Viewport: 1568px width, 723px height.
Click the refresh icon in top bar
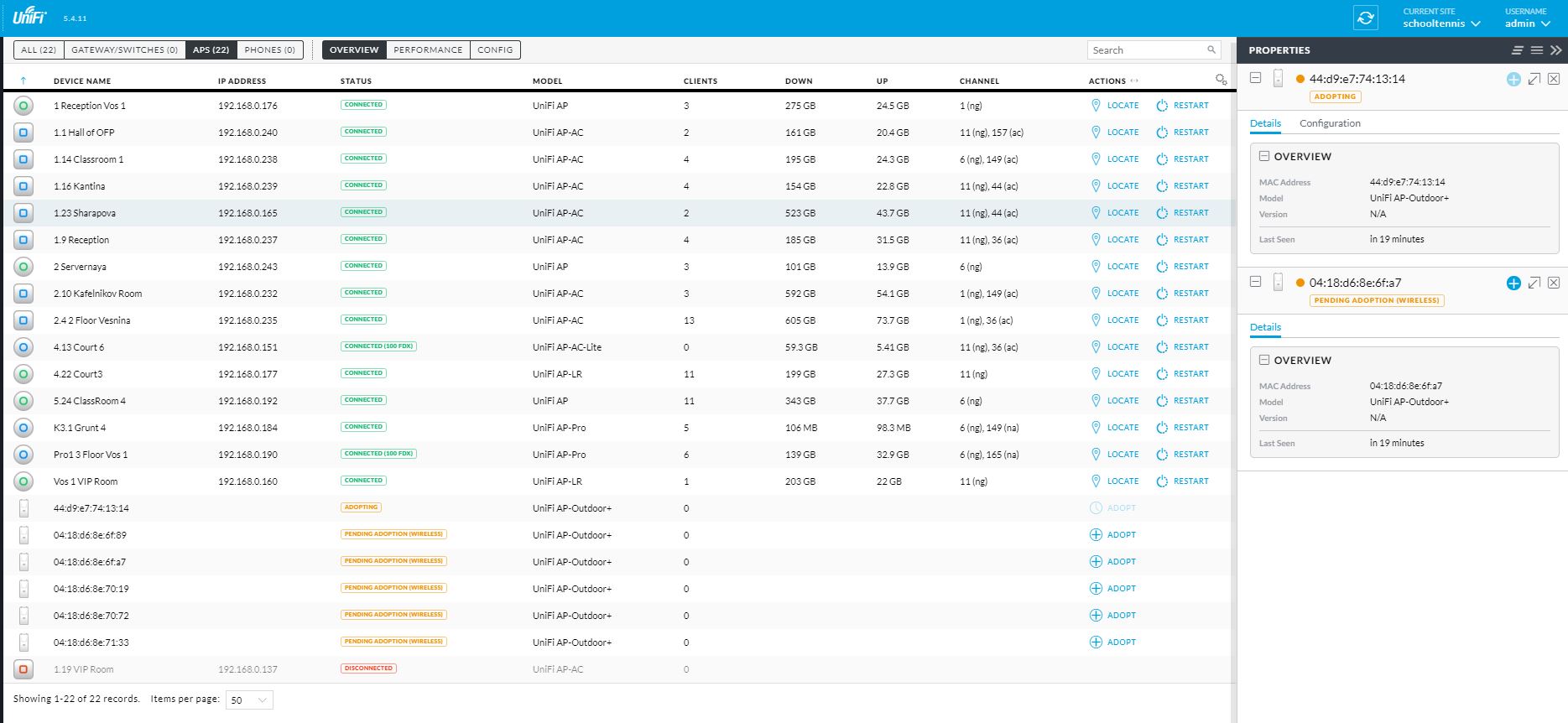pos(1366,18)
